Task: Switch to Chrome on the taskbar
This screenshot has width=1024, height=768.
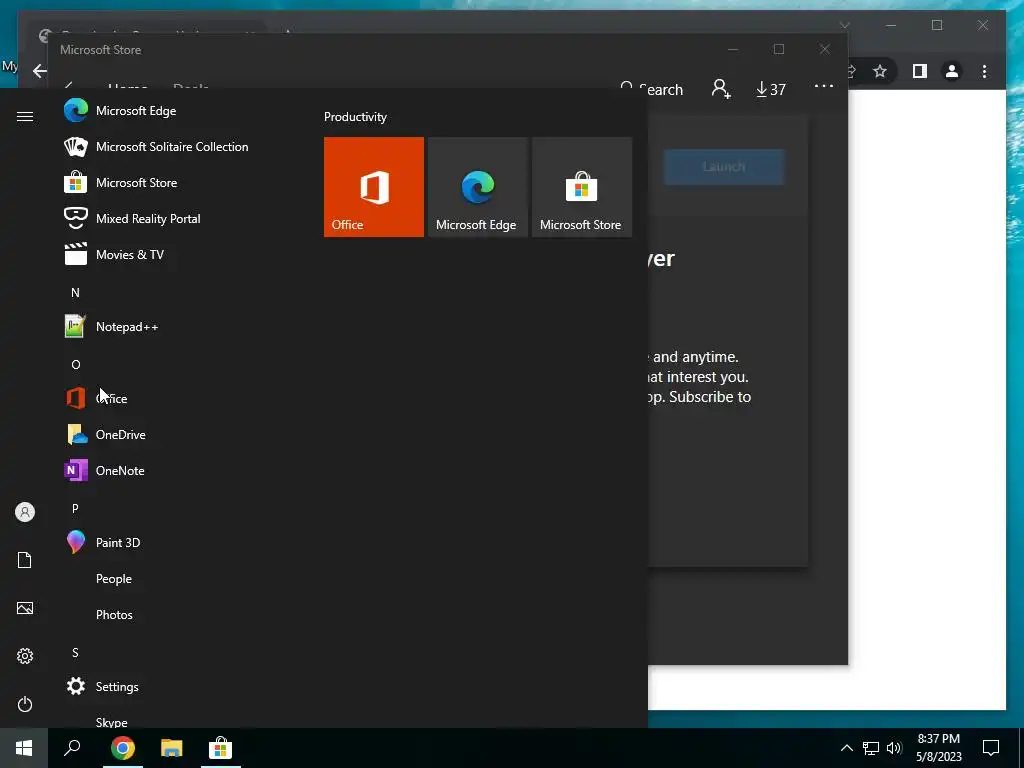Action: (123, 748)
